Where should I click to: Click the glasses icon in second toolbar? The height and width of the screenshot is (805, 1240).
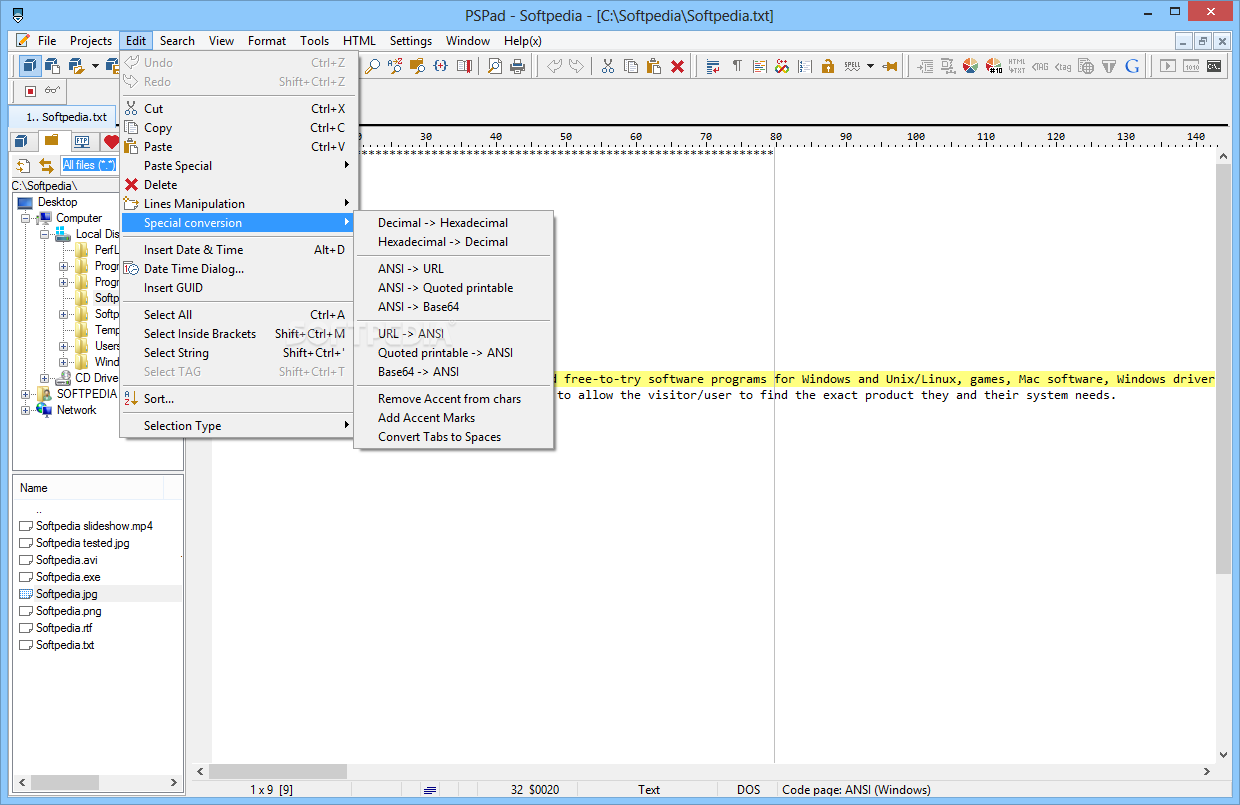[52, 91]
